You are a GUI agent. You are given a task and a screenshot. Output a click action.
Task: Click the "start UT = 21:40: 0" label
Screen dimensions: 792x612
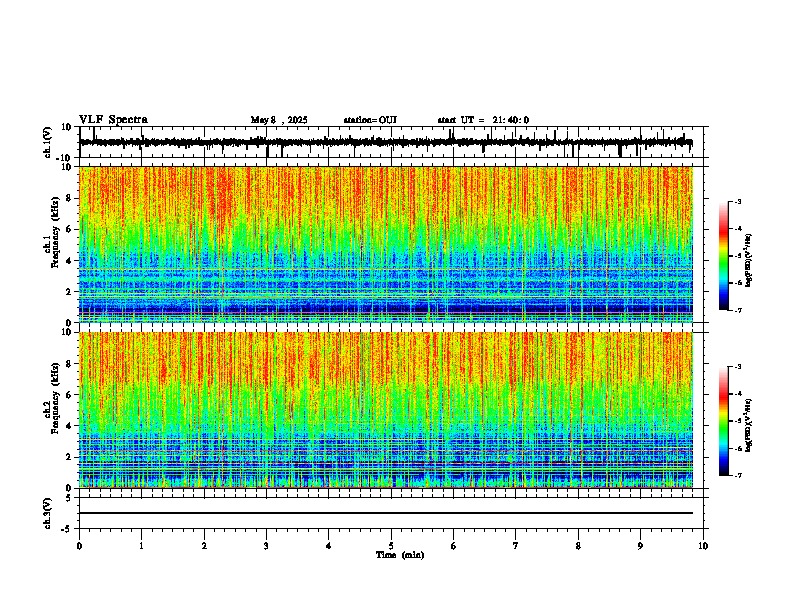click(483, 120)
